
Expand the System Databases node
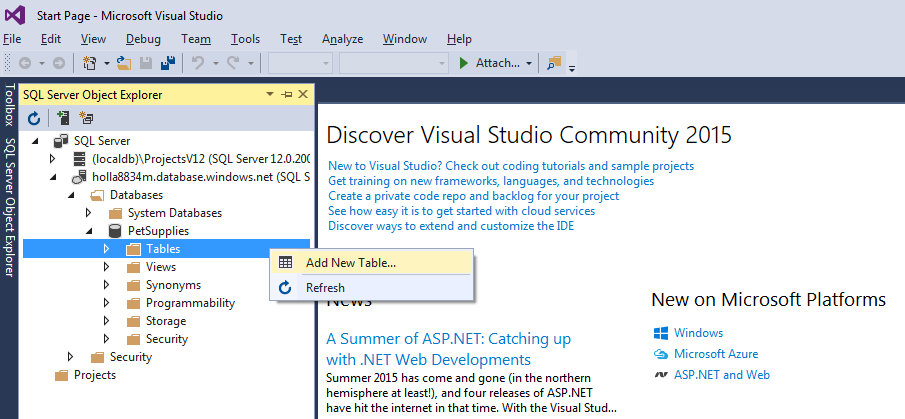89,213
